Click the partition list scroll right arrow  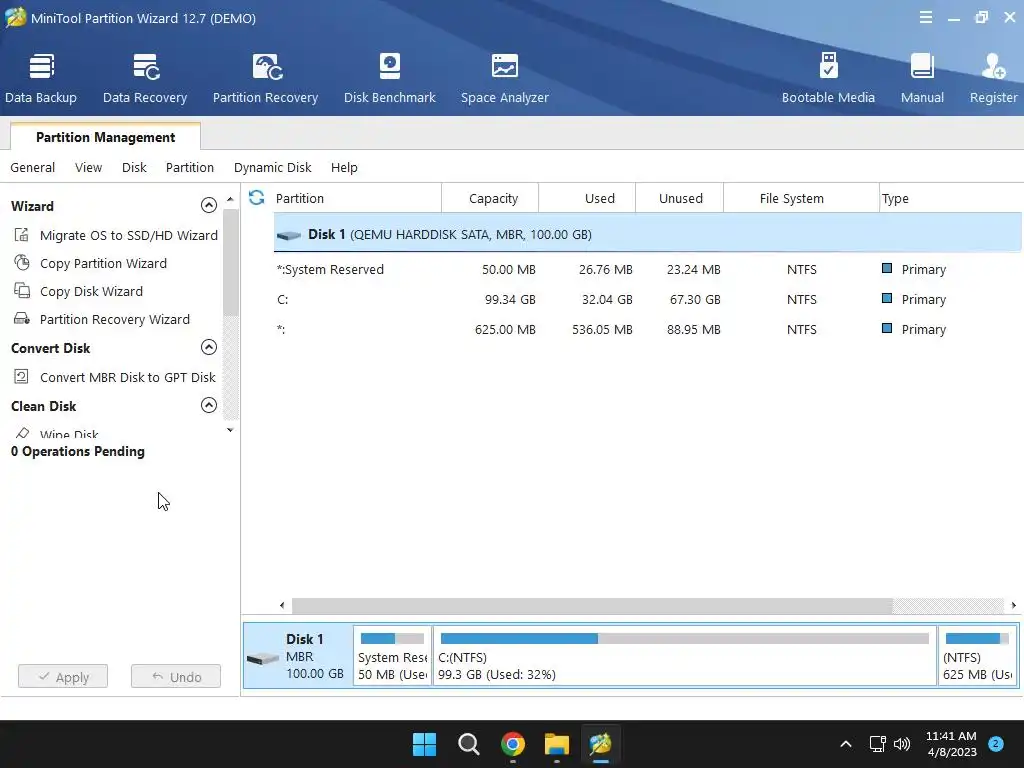1014,605
